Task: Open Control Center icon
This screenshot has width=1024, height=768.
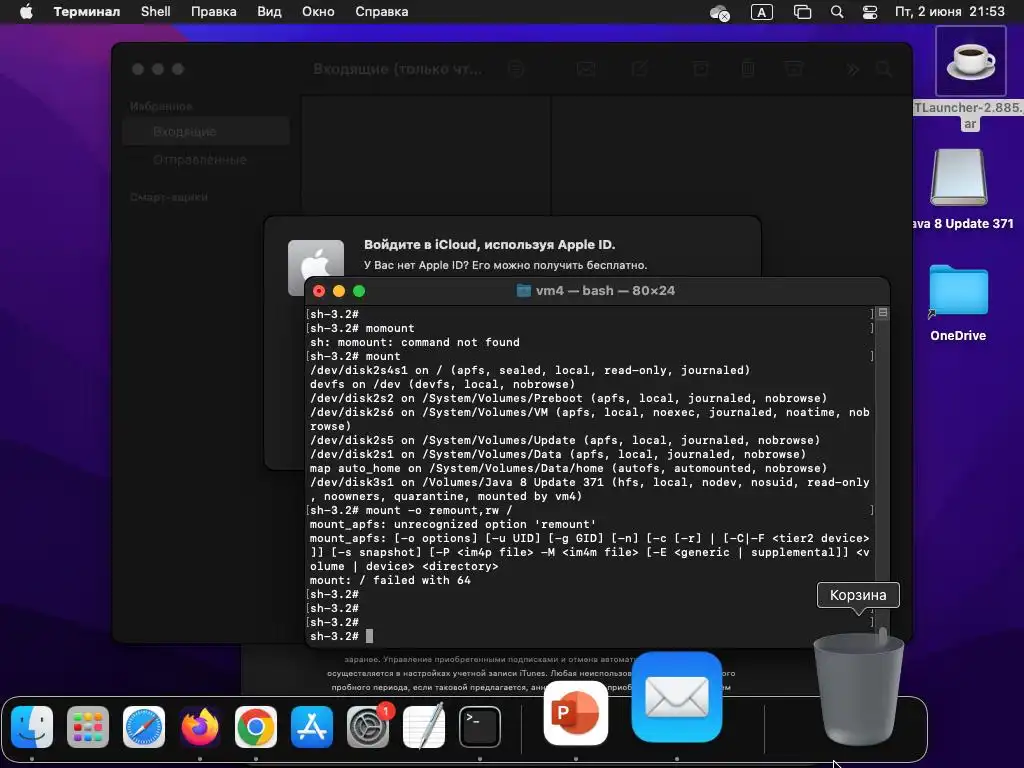Action: (x=870, y=12)
